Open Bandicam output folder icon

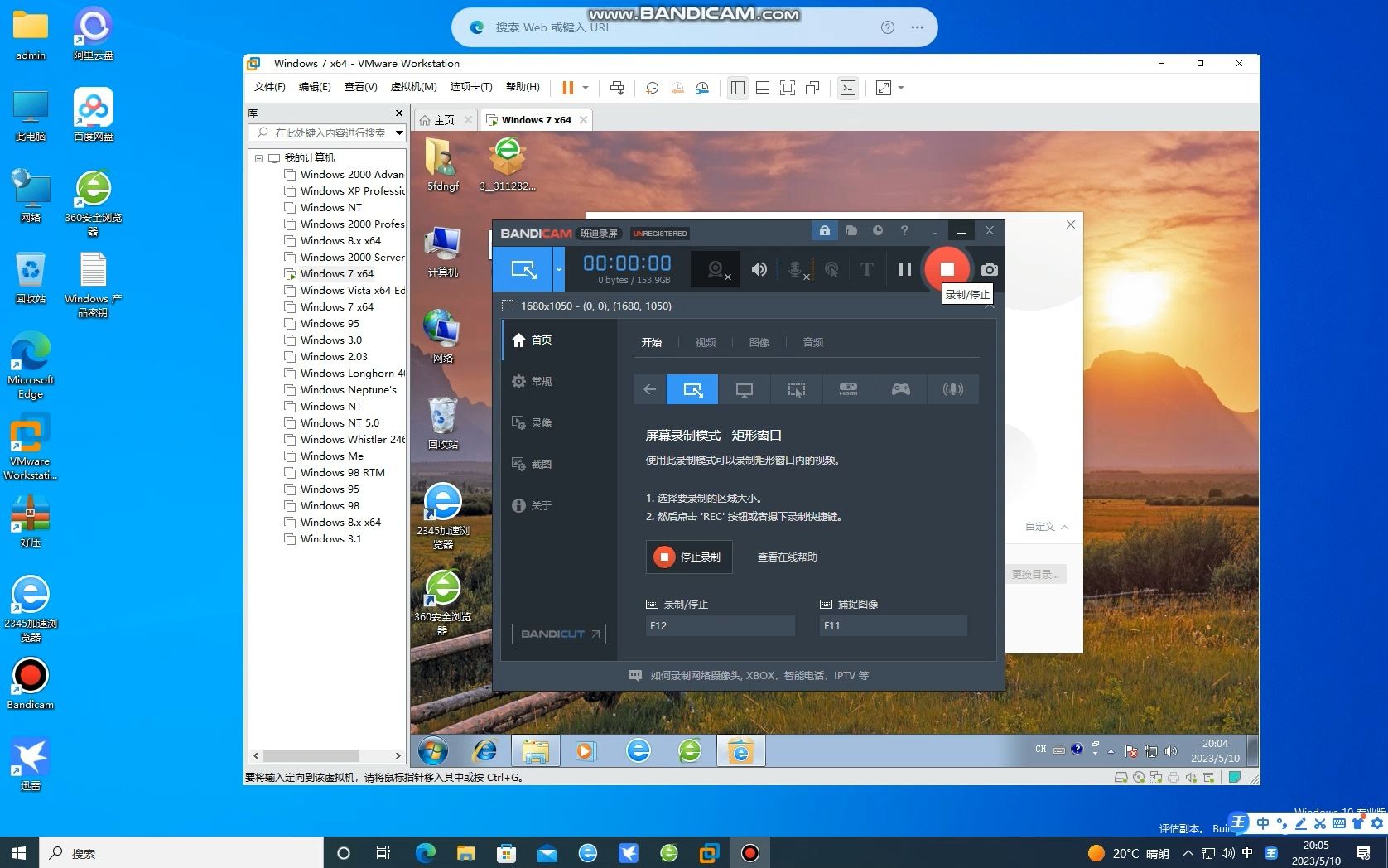[851, 231]
